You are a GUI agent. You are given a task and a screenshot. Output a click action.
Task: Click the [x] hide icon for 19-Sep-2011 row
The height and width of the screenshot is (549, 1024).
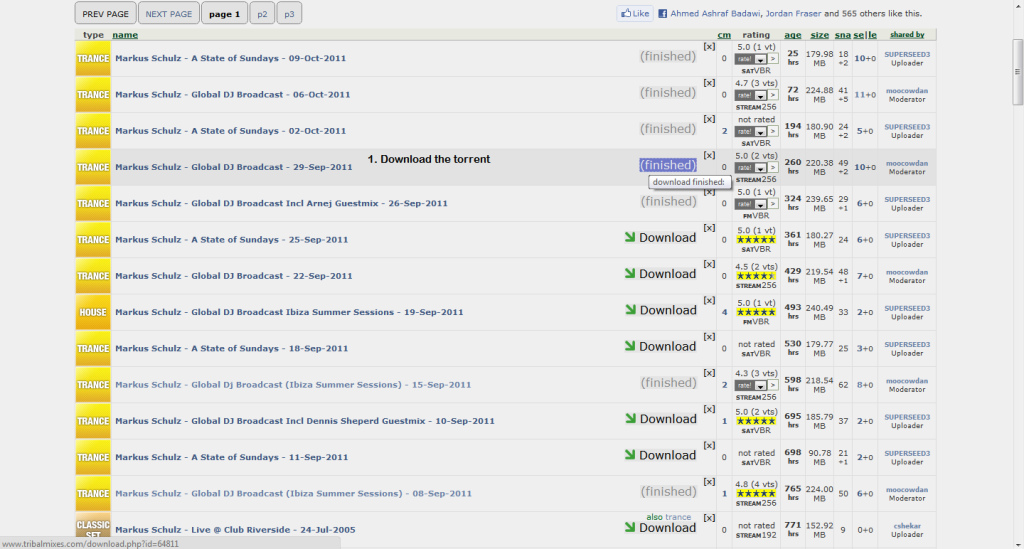point(709,300)
